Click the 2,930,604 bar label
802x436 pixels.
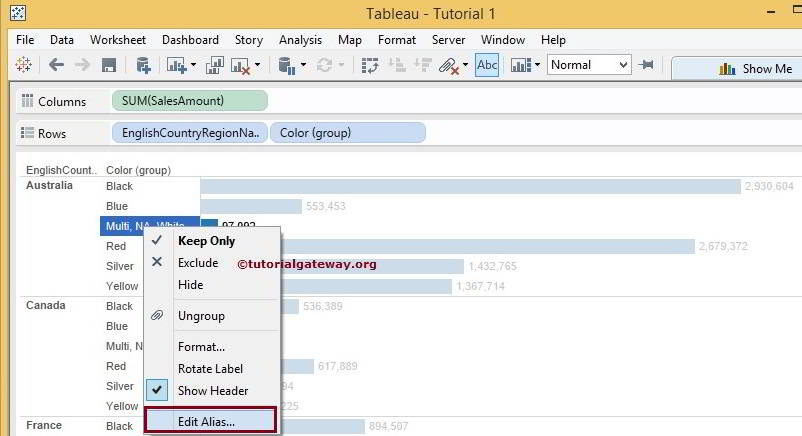[769, 186]
